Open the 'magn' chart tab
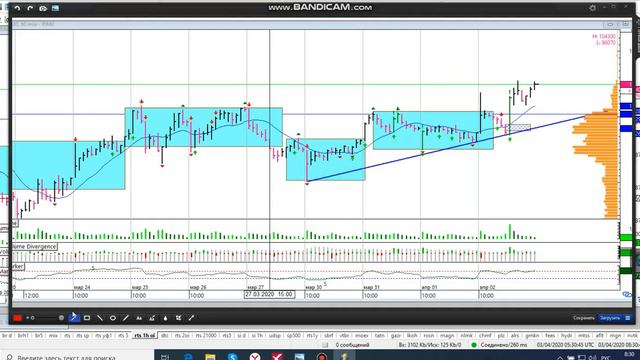The image size is (640, 360). click(x=447, y=336)
